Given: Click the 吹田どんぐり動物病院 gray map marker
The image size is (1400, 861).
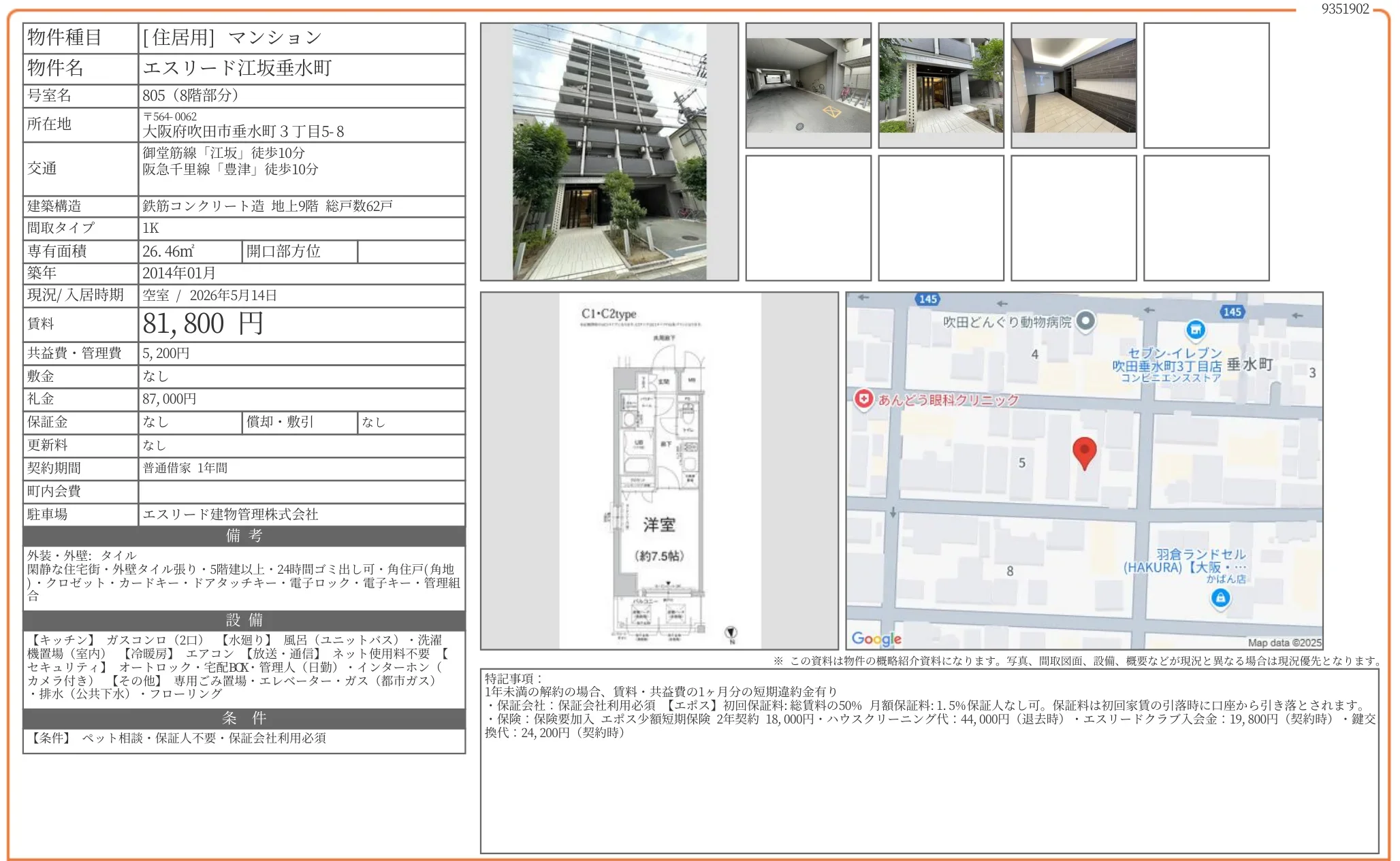Looking at the screenshot, I should [x=1086, y=321].
